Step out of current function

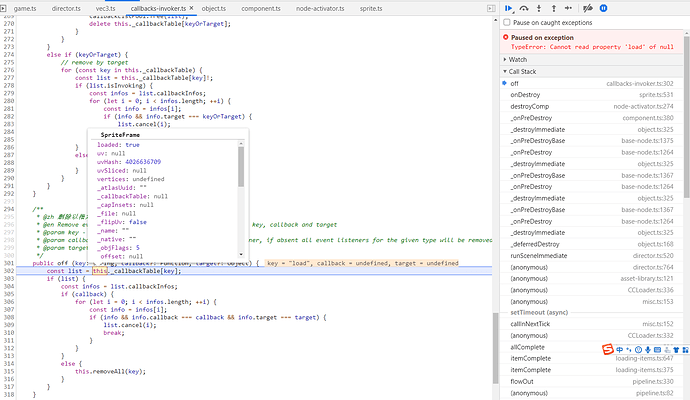click(554, 8)
